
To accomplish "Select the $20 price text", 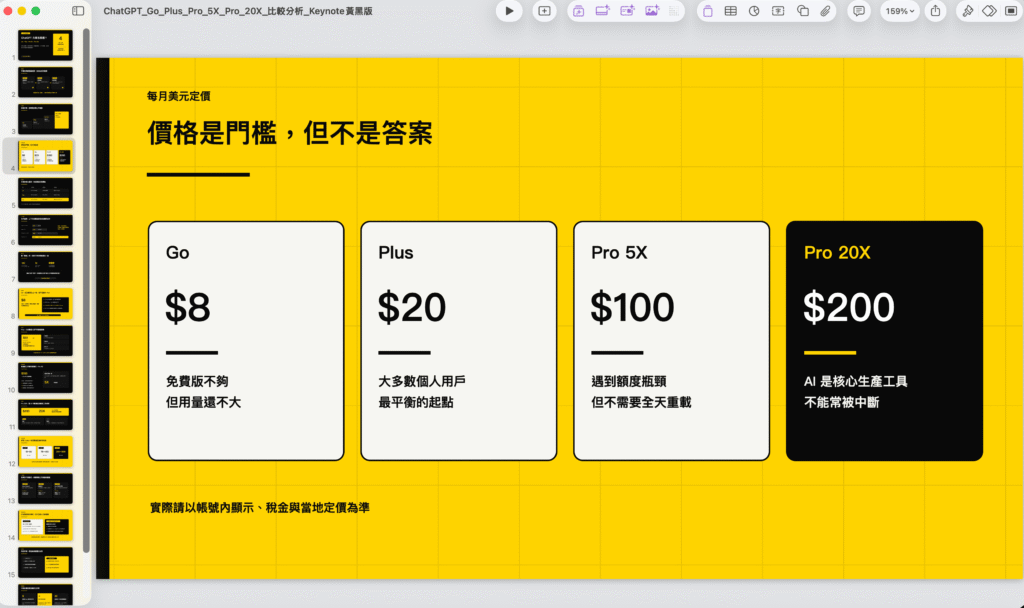I will [412, 307].
